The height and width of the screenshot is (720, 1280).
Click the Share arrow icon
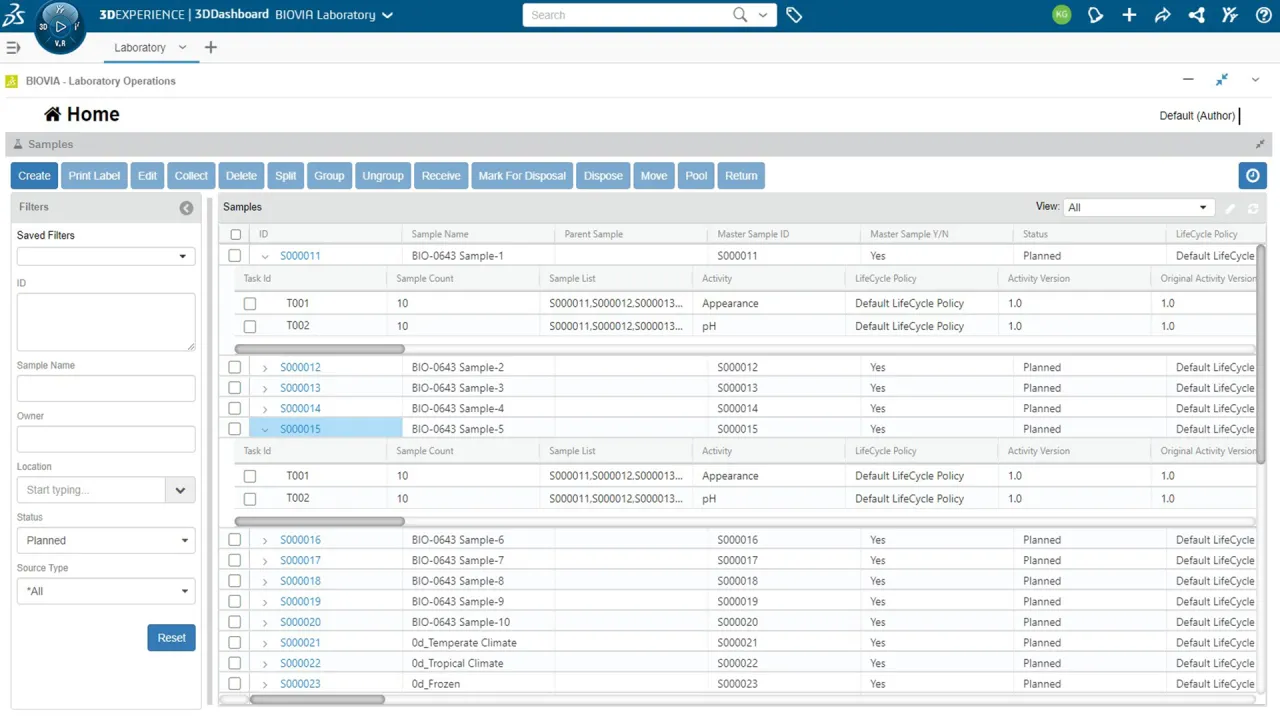coord(1162,15)
